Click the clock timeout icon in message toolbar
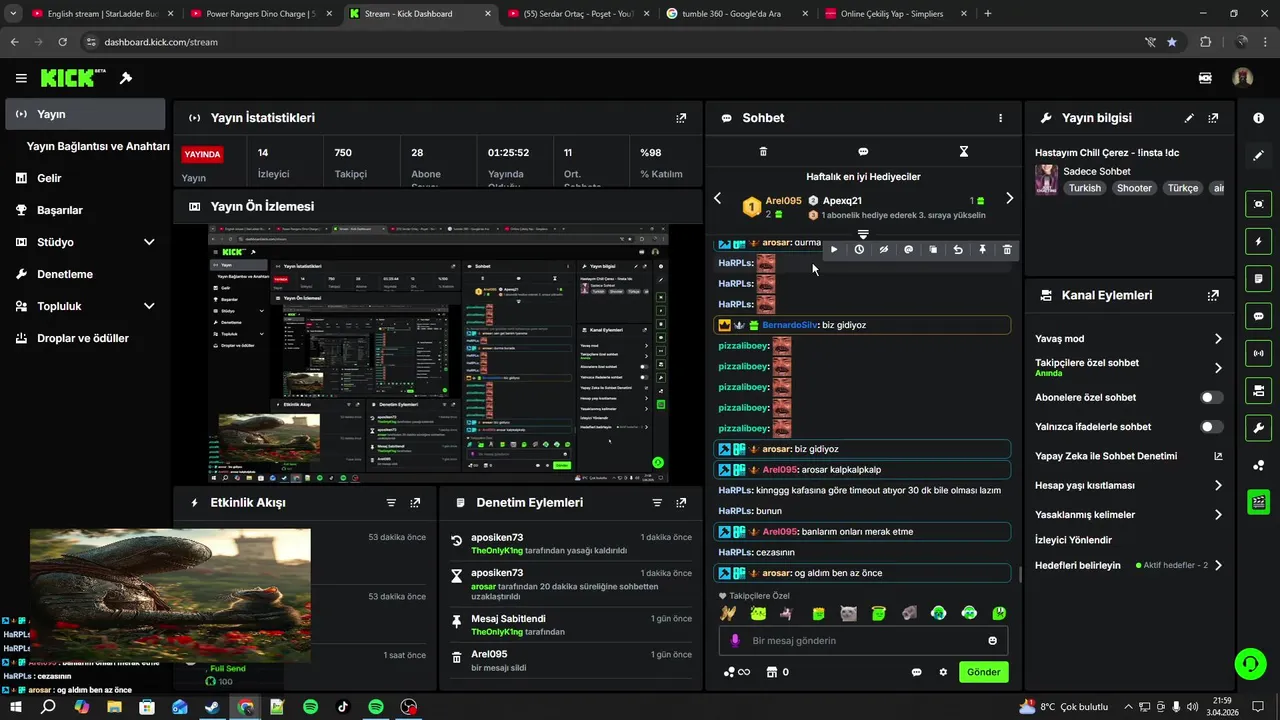Image resolution: width=1280 pixels, height=720 pixels. 859,250
